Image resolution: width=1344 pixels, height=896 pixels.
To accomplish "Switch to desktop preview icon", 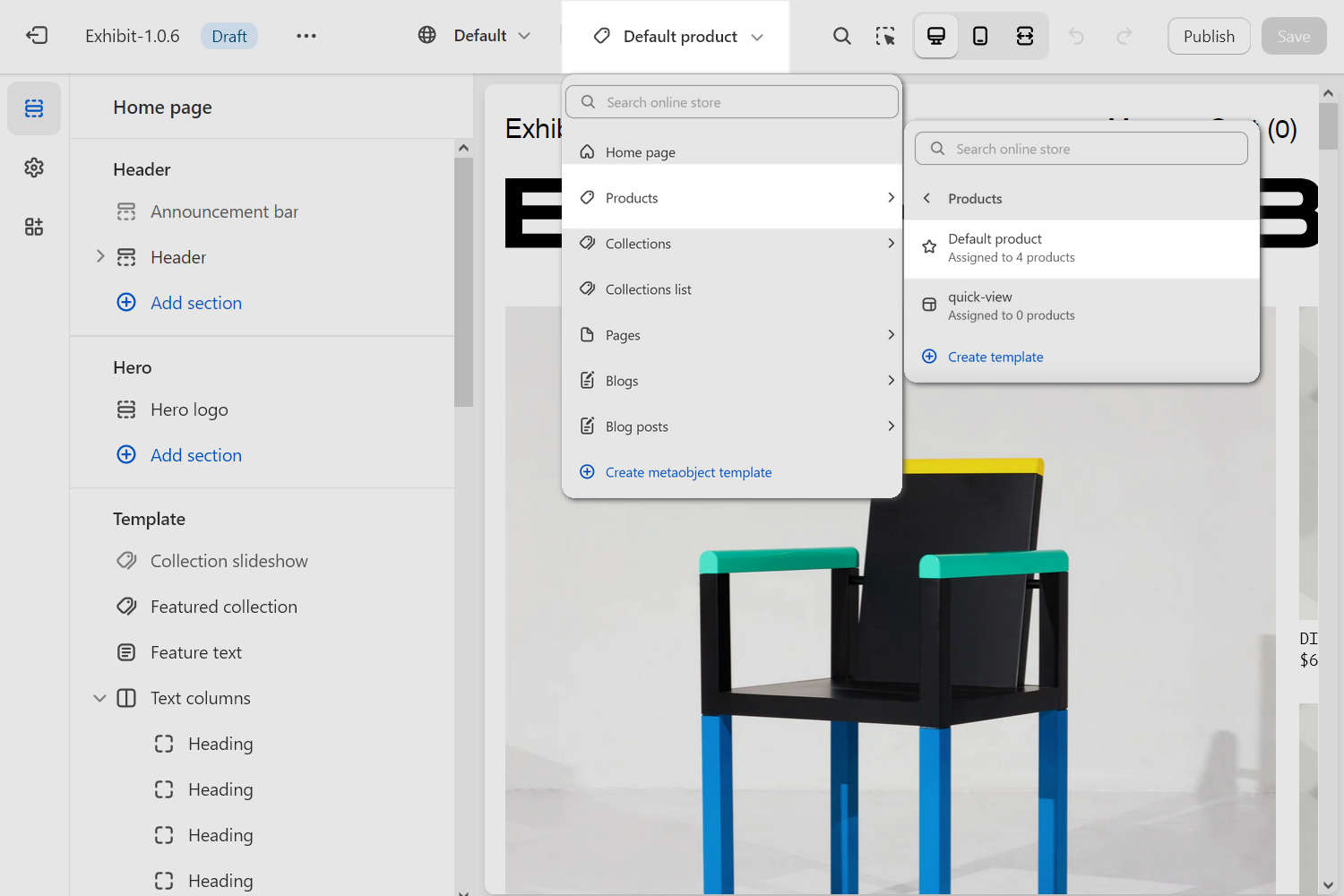I will [x=936, y=36].
